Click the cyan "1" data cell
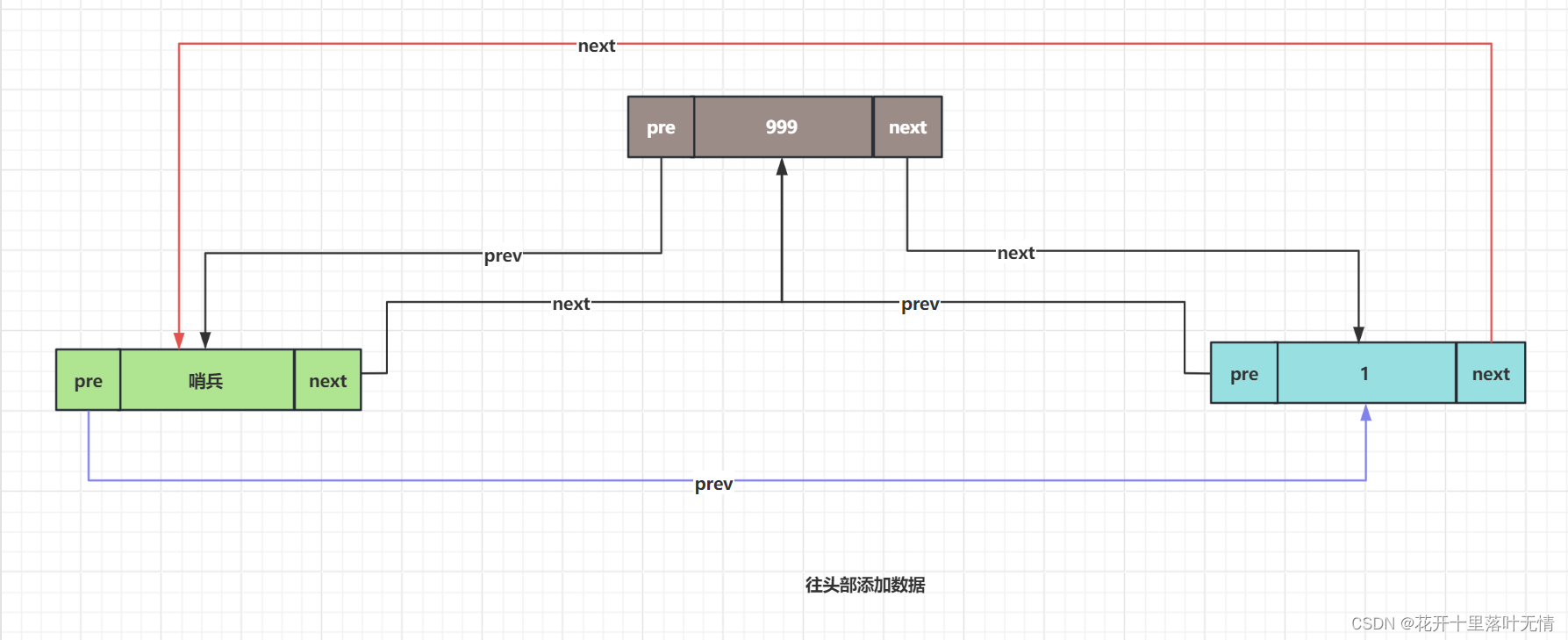 coord(1366,373)
